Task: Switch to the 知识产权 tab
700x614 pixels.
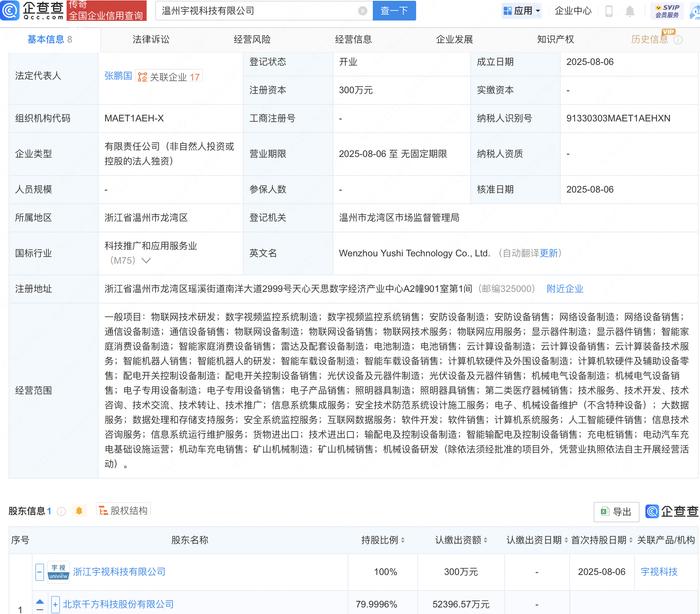Action: [x=555, y=39]
